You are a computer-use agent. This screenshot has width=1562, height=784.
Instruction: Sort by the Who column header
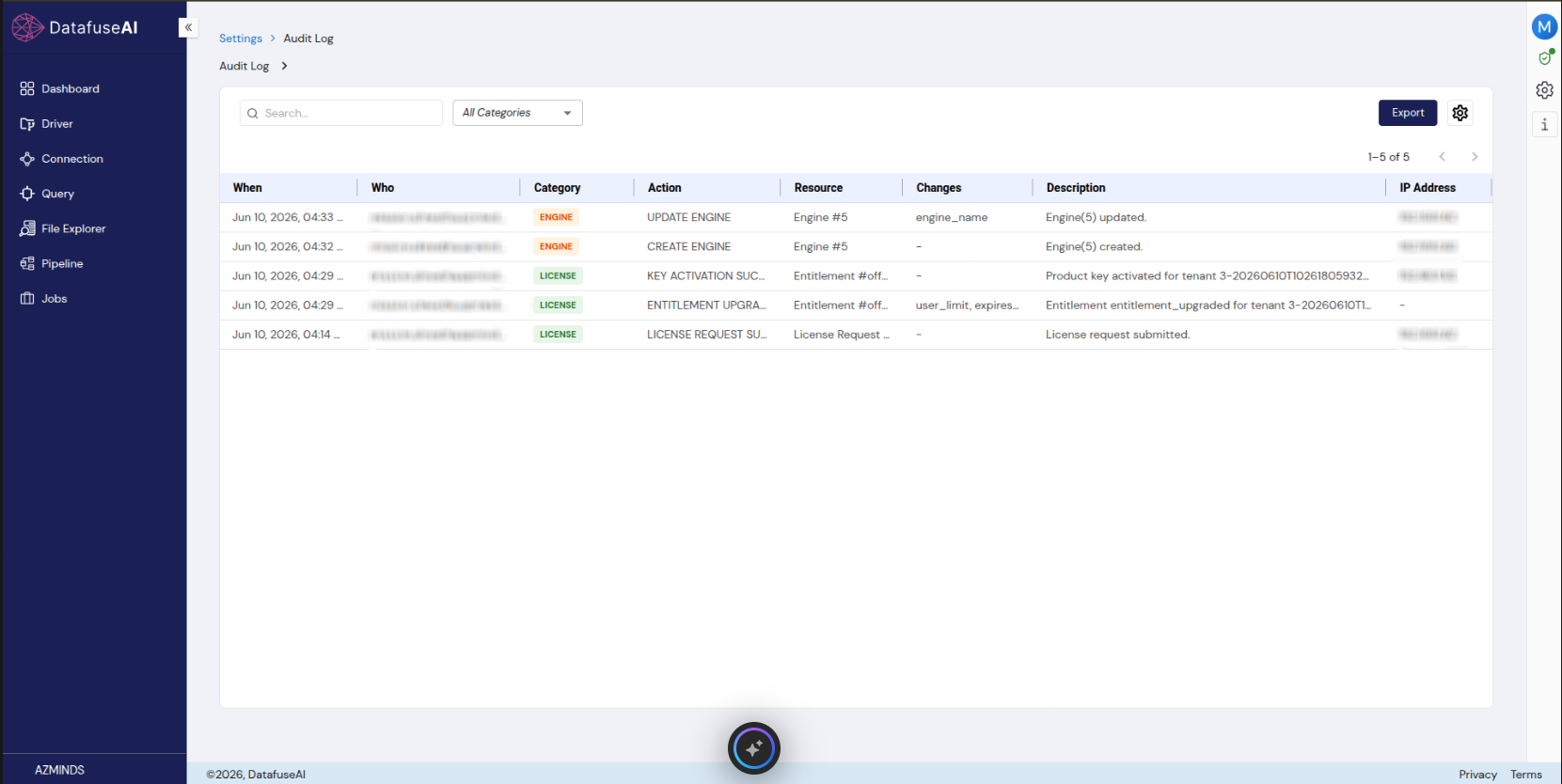tap(383, 188)
